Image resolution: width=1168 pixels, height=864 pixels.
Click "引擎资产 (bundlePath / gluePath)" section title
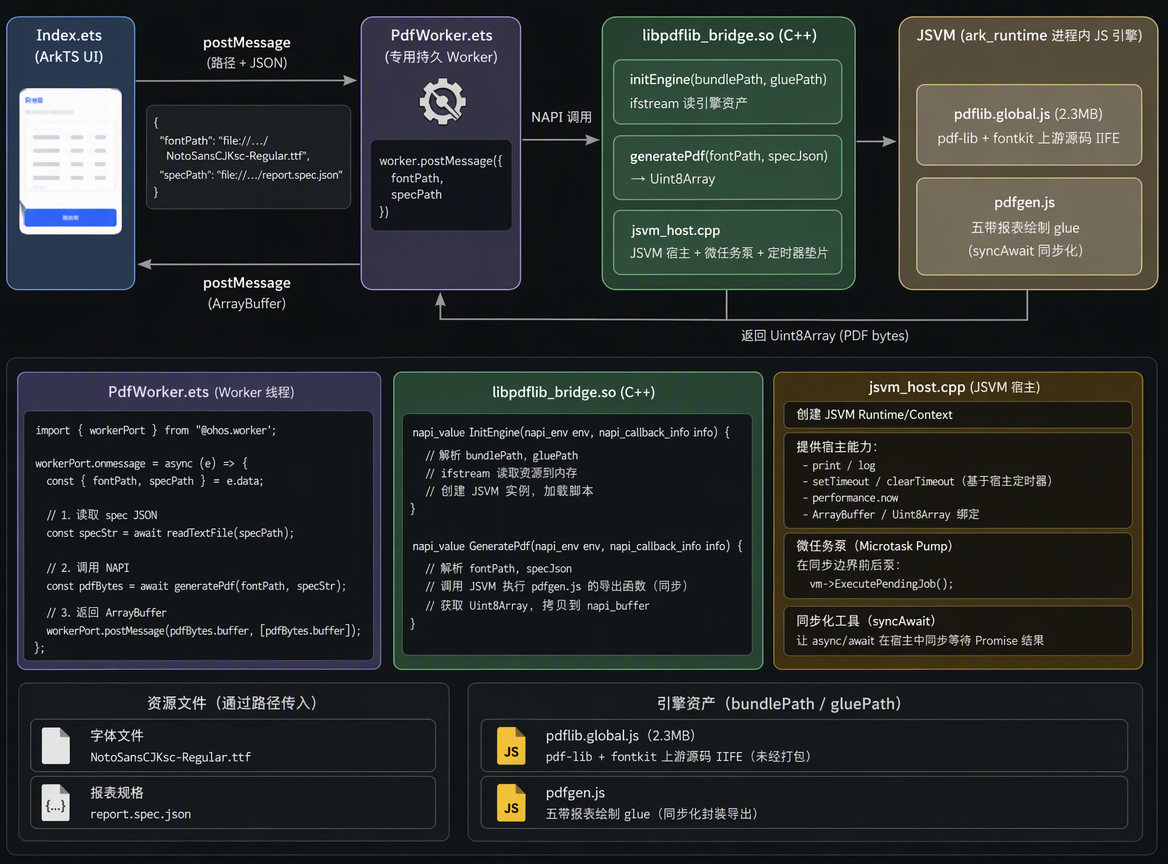point(779,704)
